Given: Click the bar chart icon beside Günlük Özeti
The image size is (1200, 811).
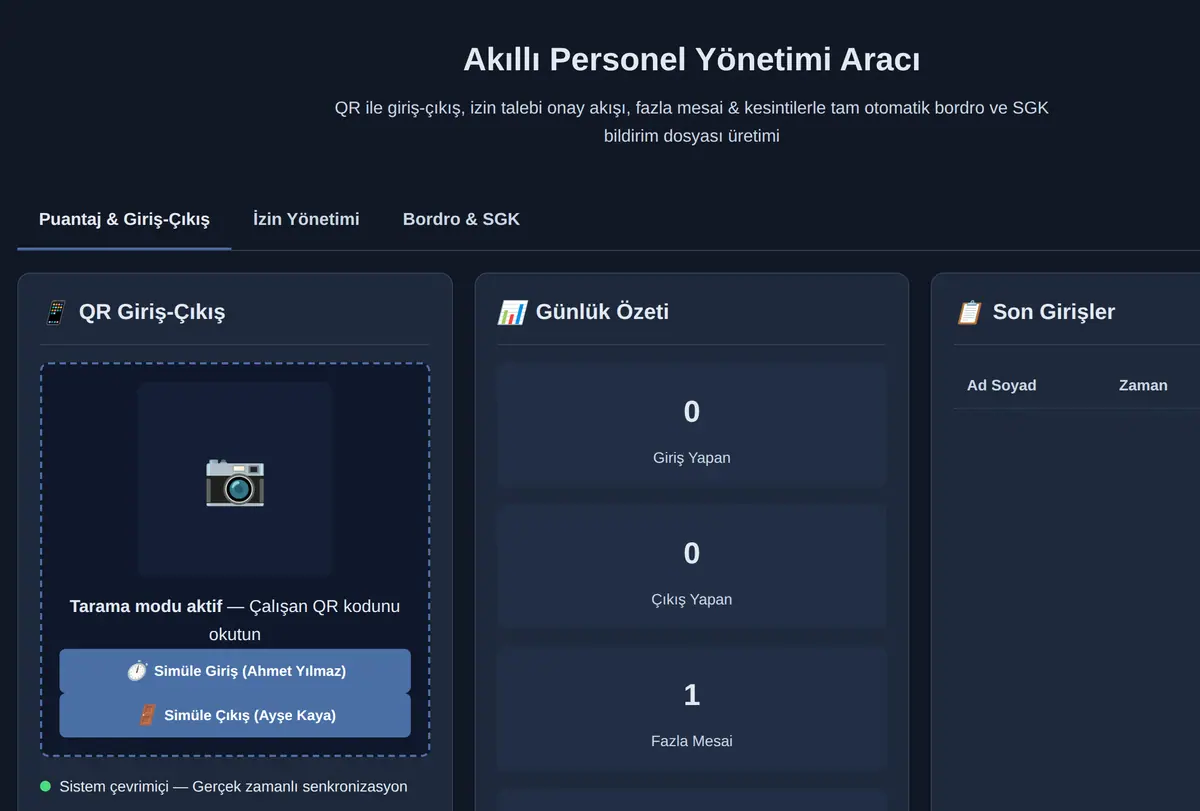Looking at the screenshot, I should coord(511,312).
